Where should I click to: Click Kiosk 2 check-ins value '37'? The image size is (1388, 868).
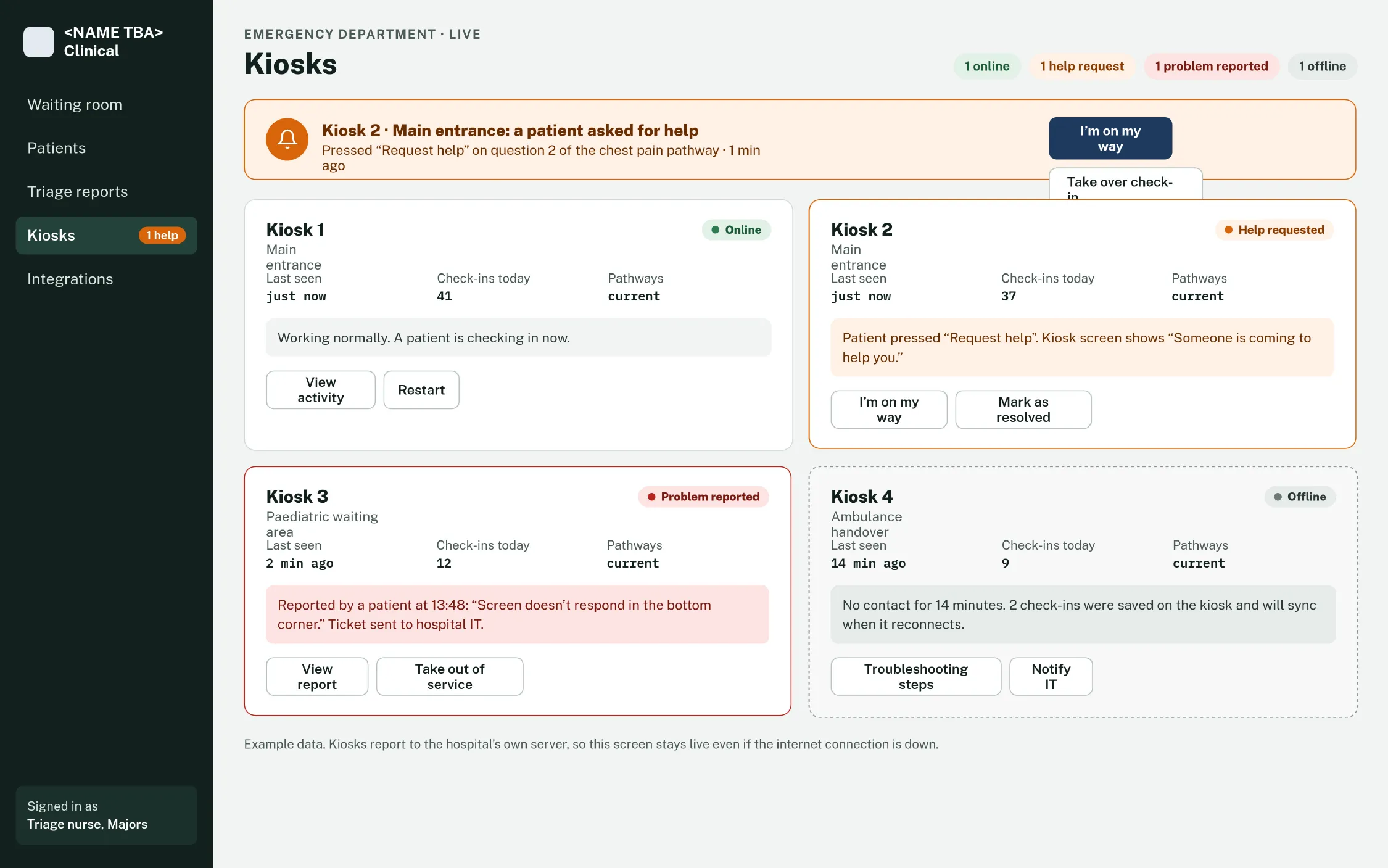coord(1009,297)
